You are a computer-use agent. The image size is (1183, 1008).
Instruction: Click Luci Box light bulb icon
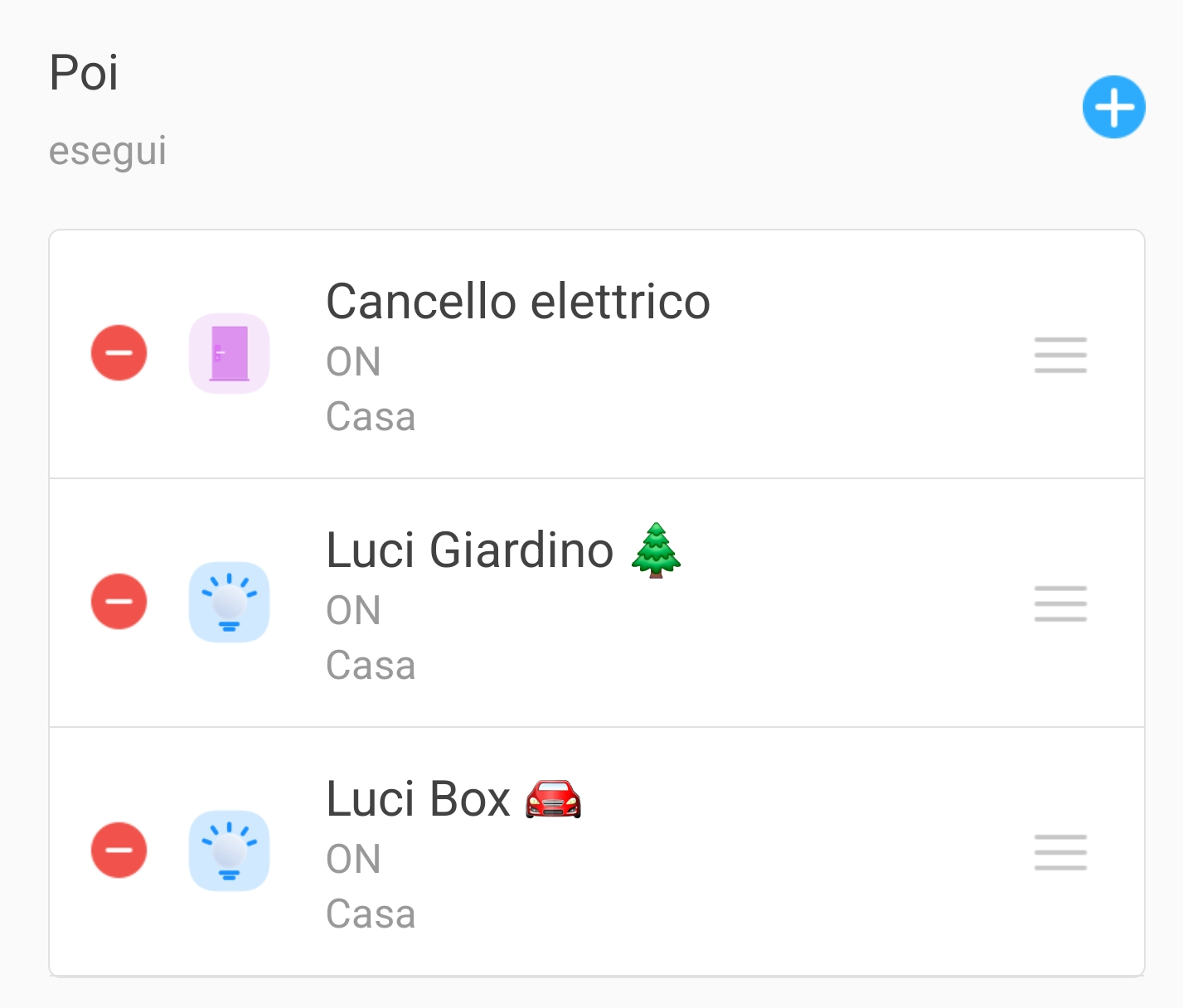tap(230, 850)
